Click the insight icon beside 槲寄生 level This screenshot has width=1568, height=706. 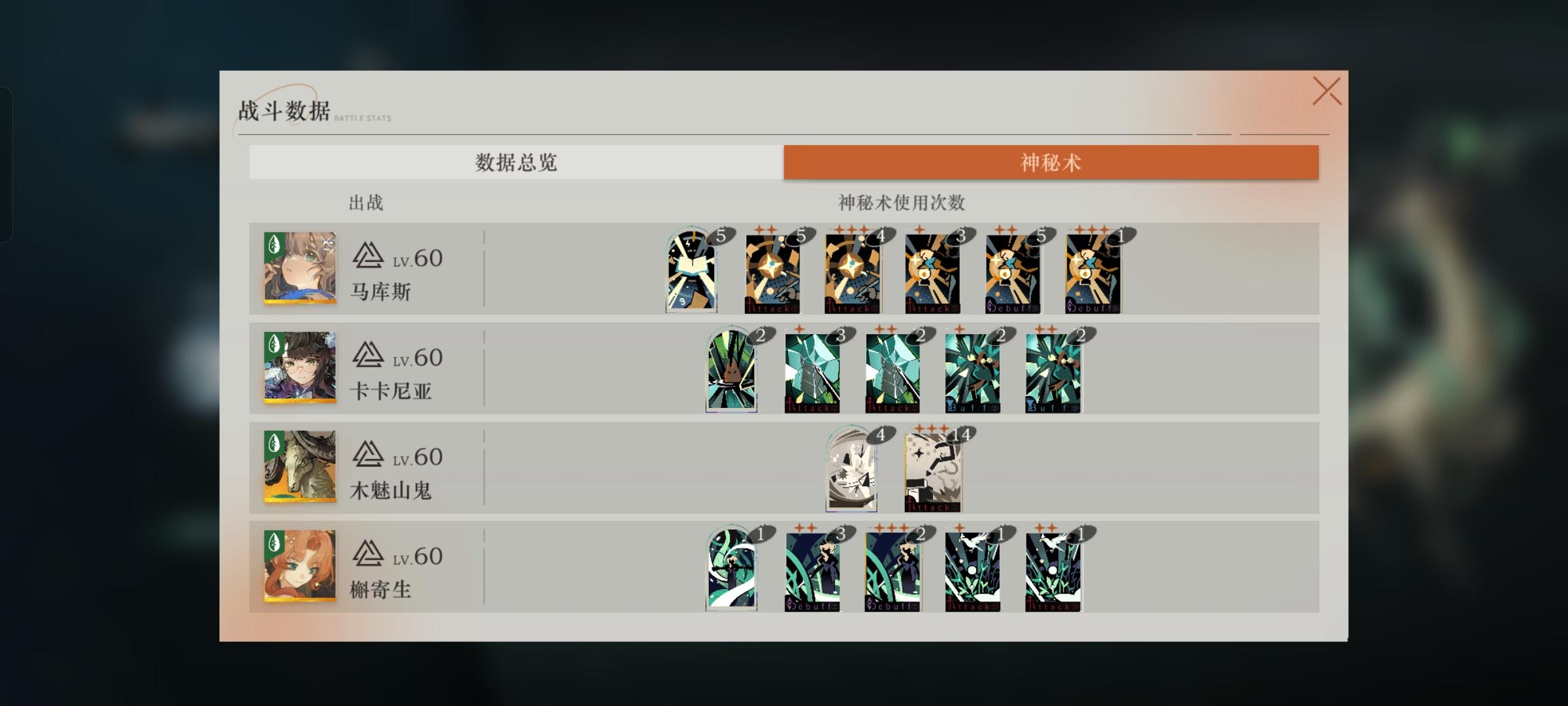368,554
